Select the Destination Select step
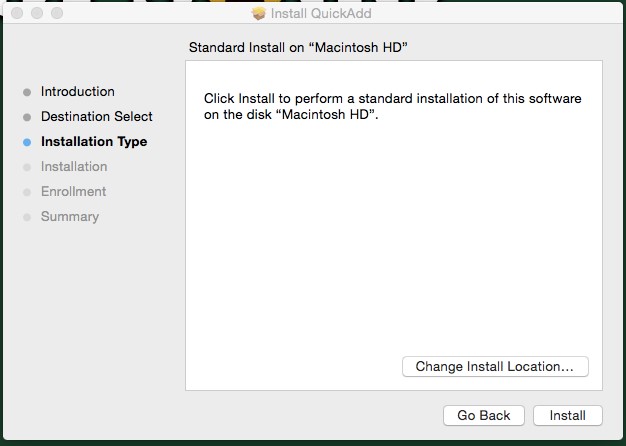This screenshot has height=446, width=626. coord(97,117)
